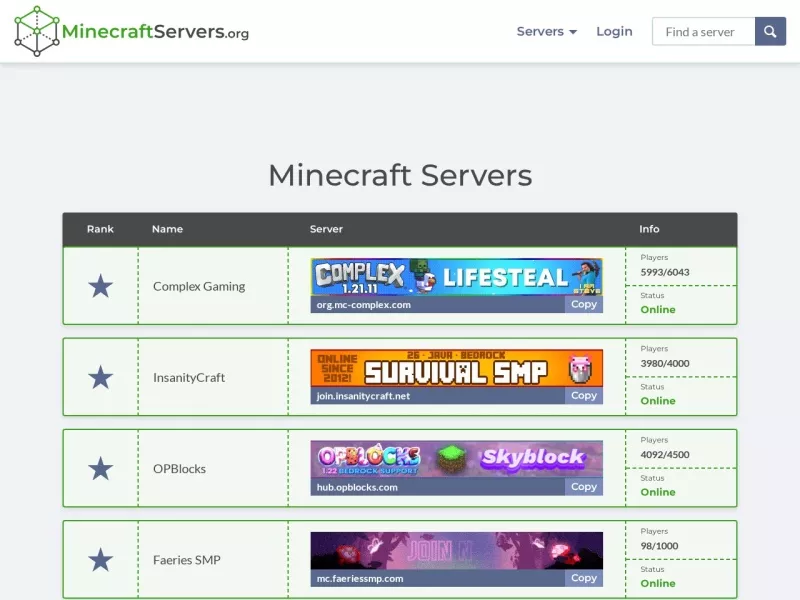Viewport: 800px width, 600px height.
Task: Copy the hub.opblocks.com address
Action: (584, 487)
